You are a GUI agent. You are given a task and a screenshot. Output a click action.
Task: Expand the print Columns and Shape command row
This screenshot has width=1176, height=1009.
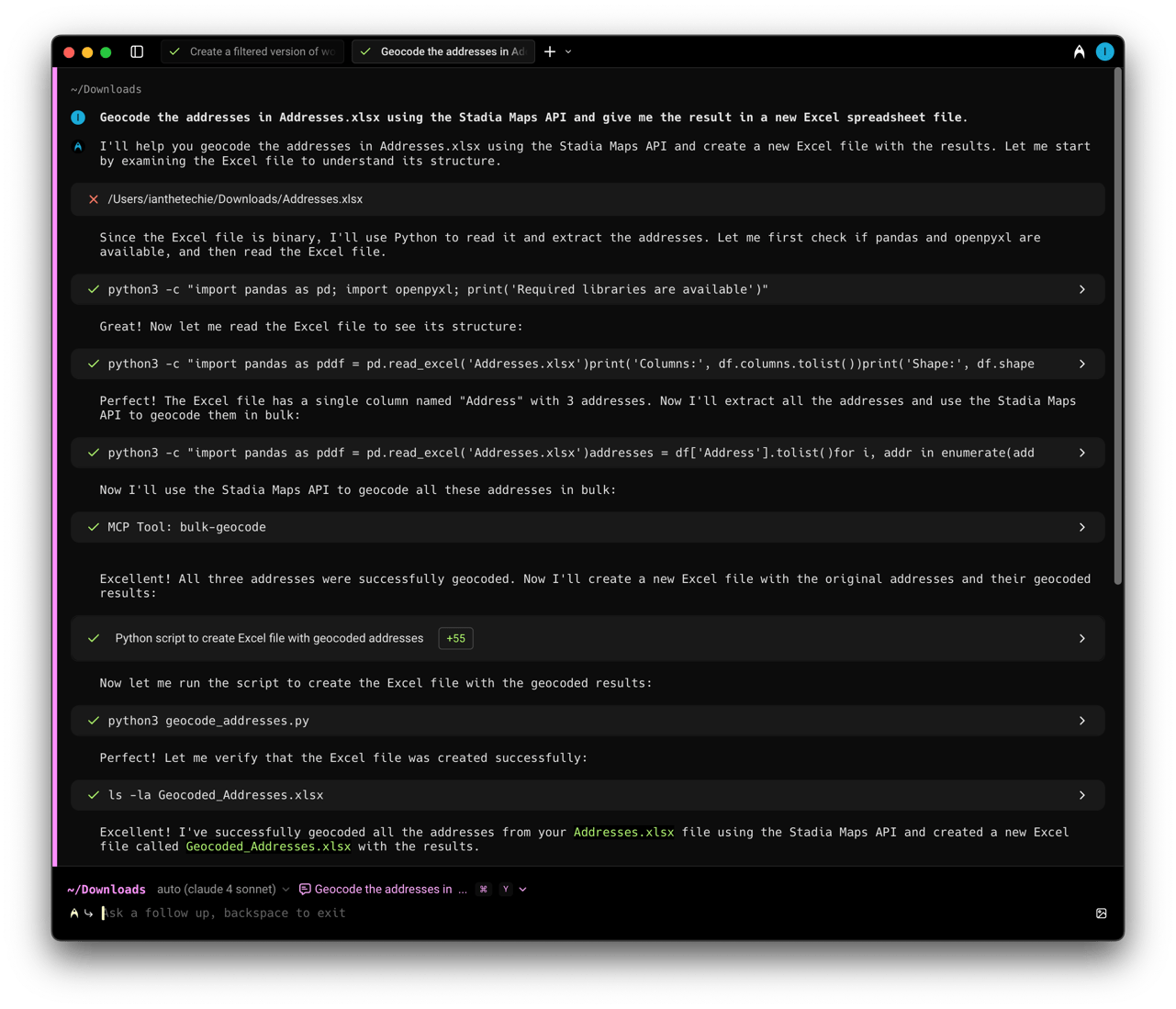(1082, 364)
